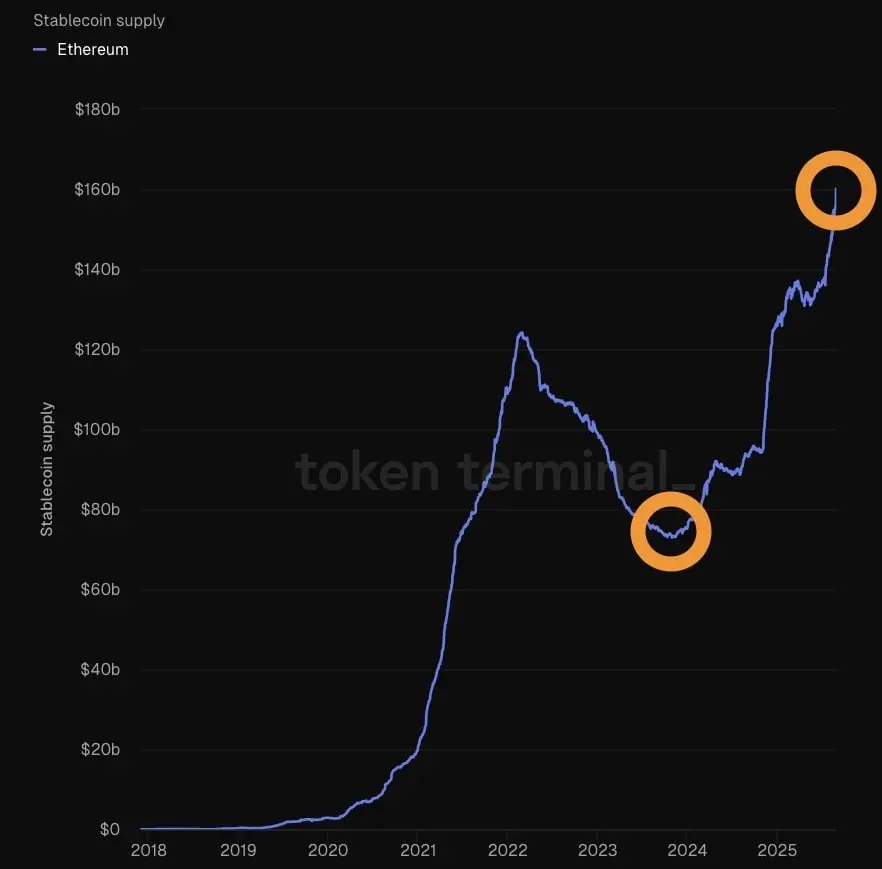Click the 2021 x-axis tick label
This screenshot has height=869, width=882.
point(418,850)
